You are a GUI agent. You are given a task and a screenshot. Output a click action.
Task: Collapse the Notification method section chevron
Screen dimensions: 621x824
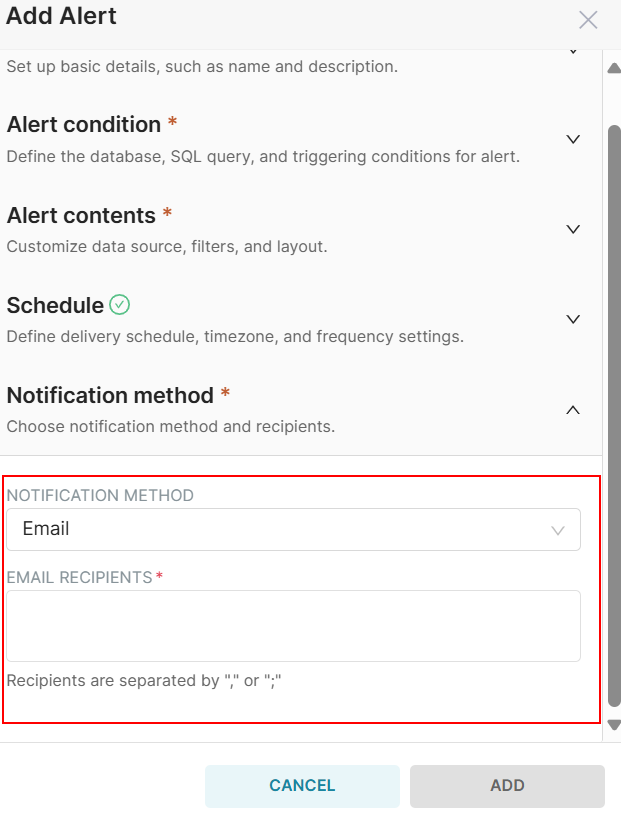click(x=573, y=409)
